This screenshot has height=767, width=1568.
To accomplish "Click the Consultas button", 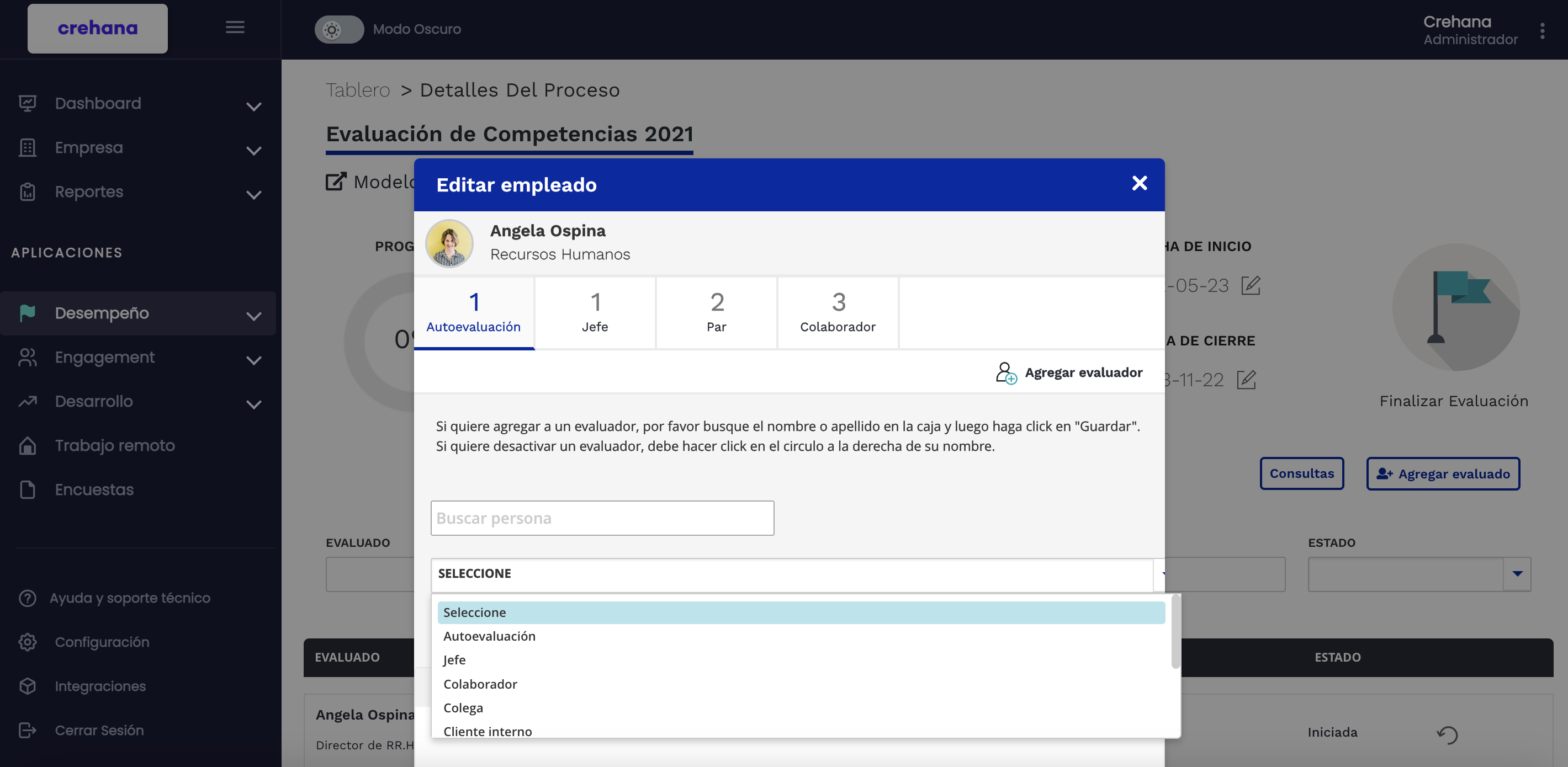I will (1301, 473).
